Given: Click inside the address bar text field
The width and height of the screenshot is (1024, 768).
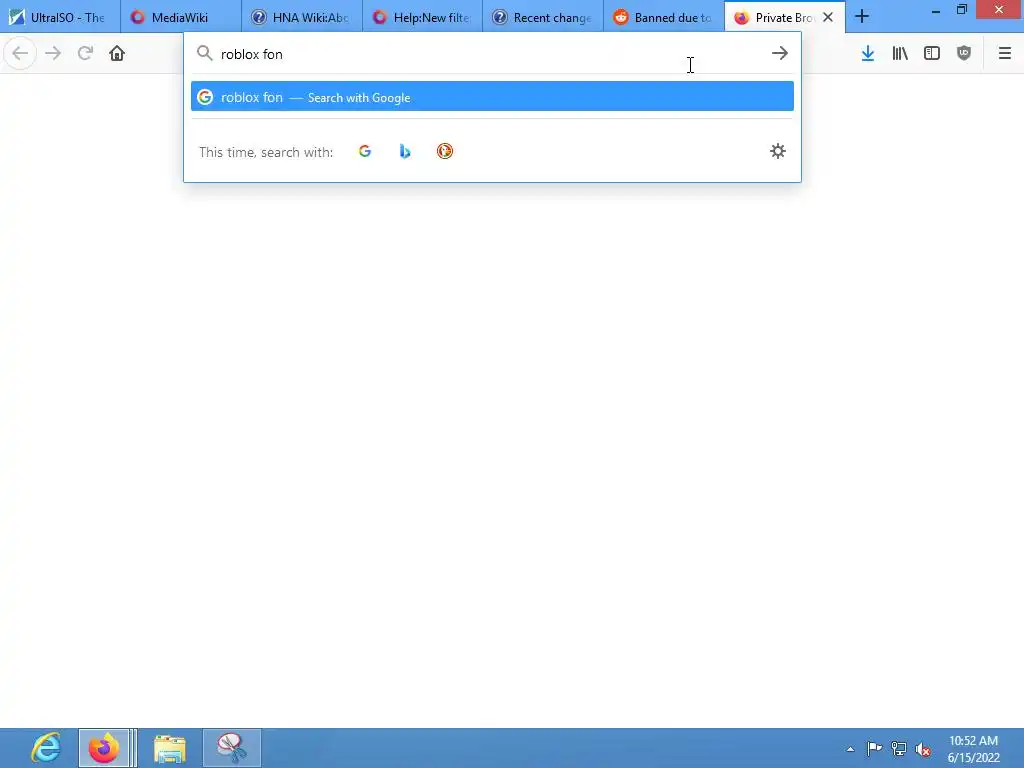Looking at the screenshot, I should coord(490,54).
